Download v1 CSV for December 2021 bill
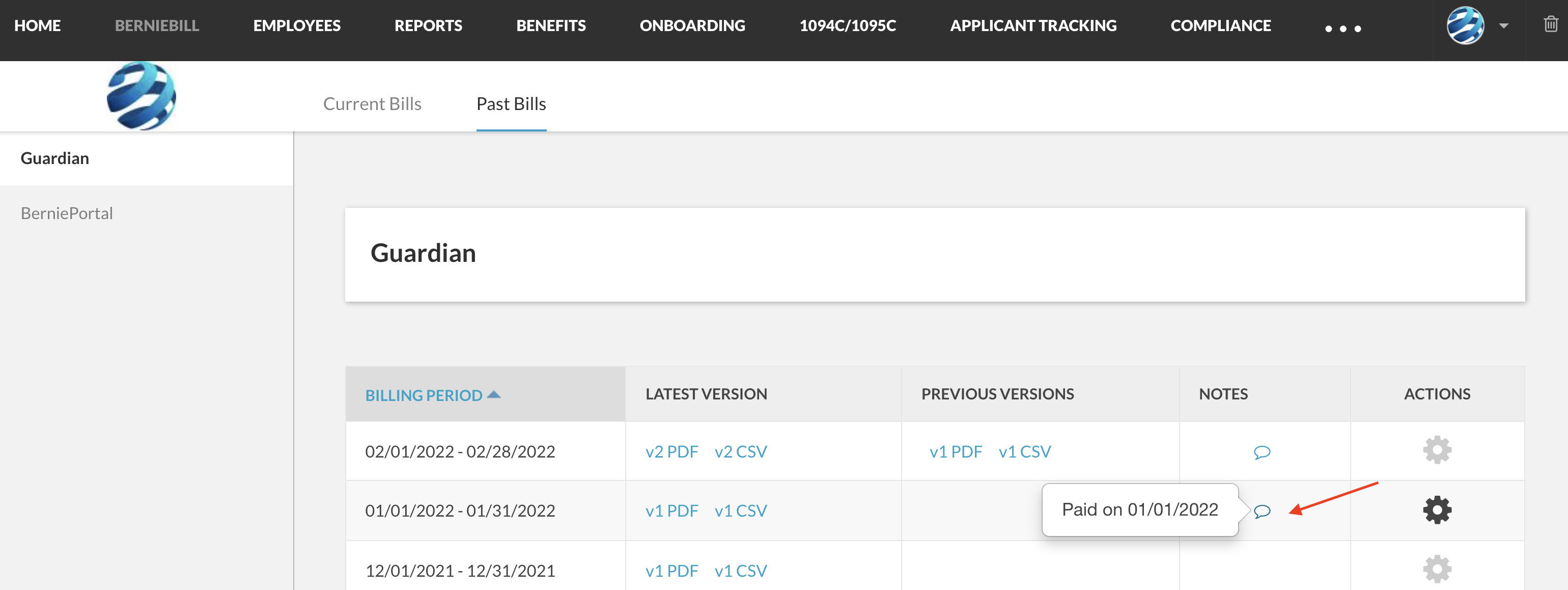This screenshot has height=590, width=1568. coord(740,571)
